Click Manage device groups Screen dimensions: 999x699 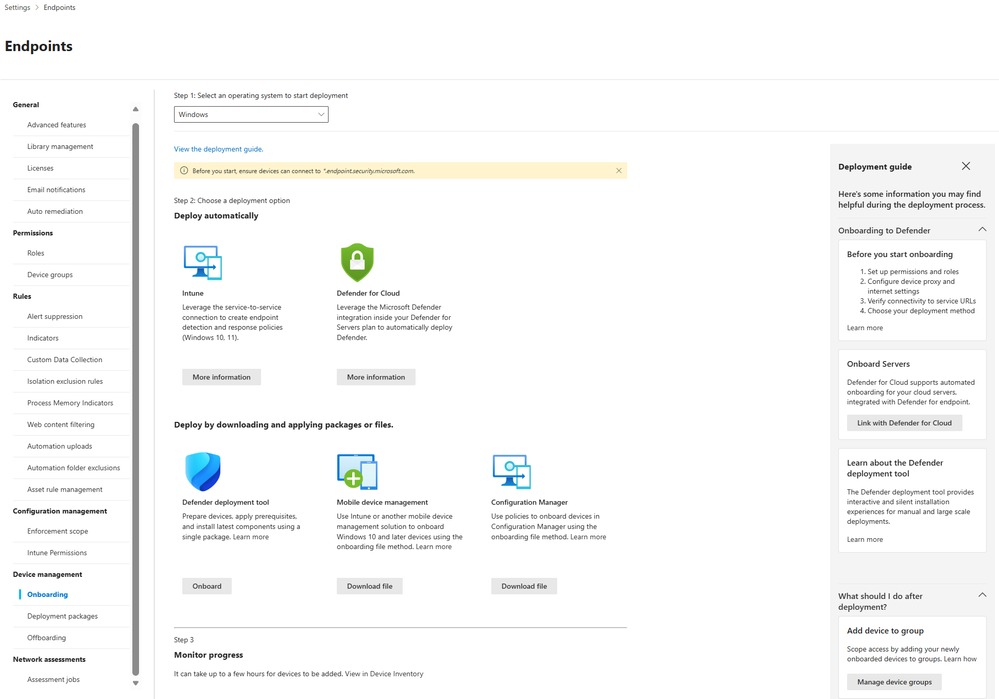pyautogui.click(x=894, y=681)
